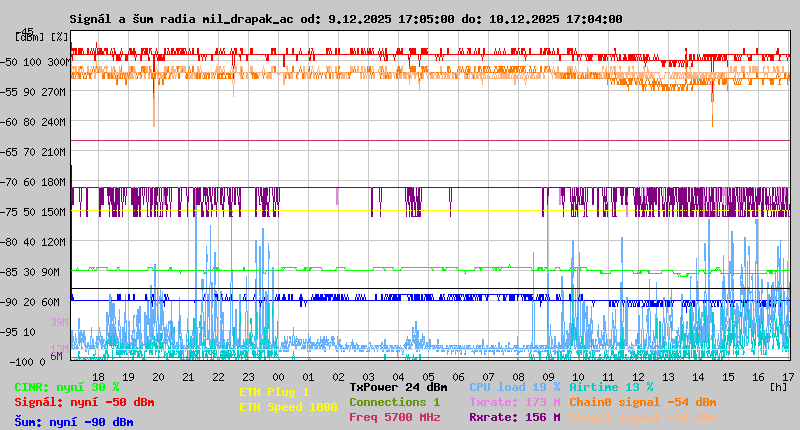Click the '-65 70 210M' y-axis label
Screen dimensions: 800x430
pyautogui.click(x=33, y=153)
